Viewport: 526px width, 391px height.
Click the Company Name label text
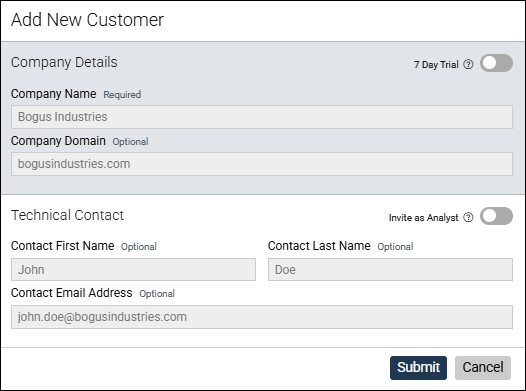[54, 94]
